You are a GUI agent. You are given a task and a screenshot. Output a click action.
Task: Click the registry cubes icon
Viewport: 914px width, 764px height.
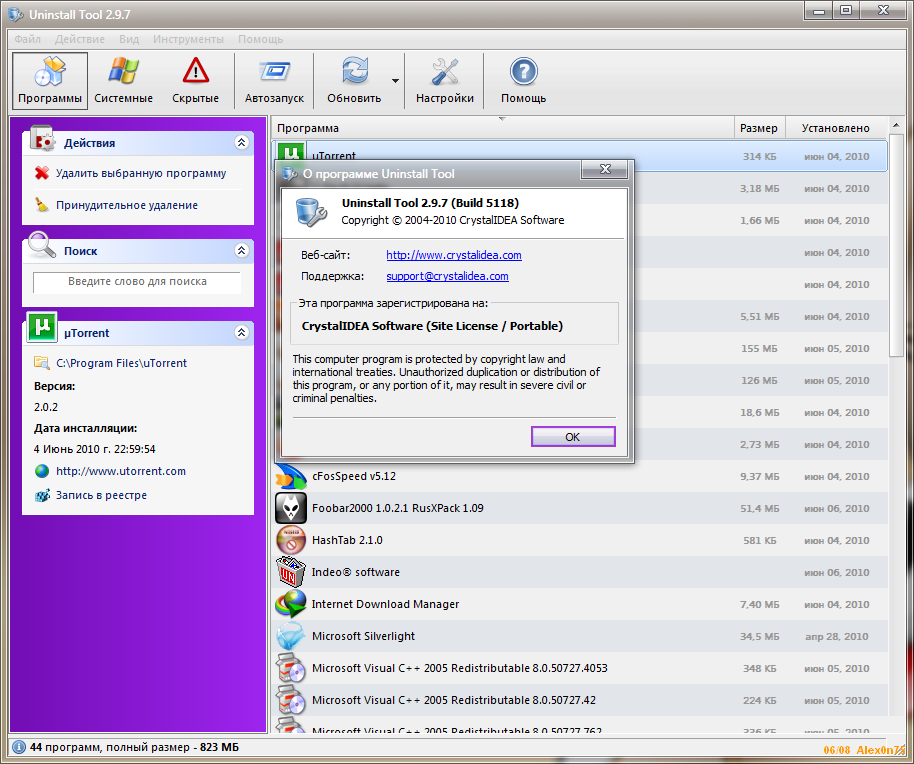(42, 495)
